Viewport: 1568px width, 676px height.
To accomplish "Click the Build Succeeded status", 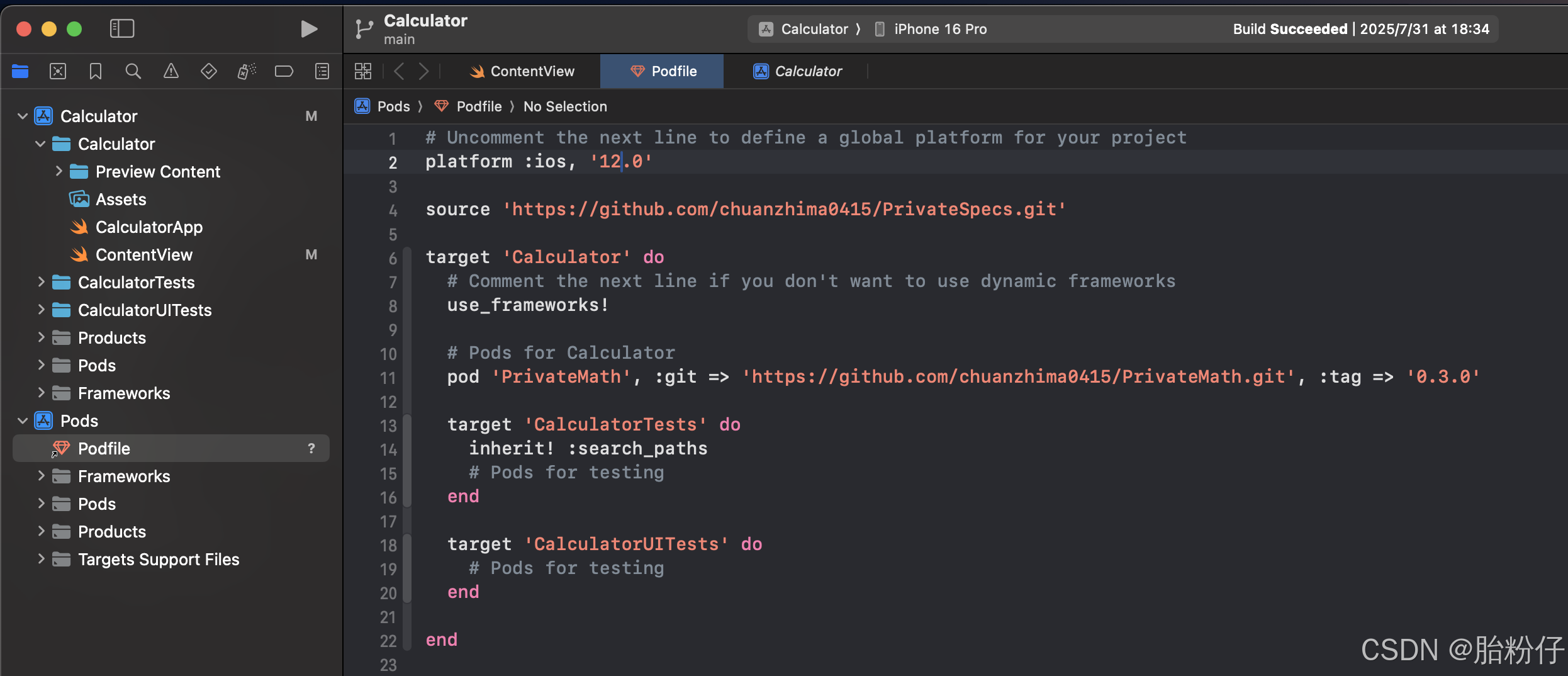I will tap(1360, 29).
